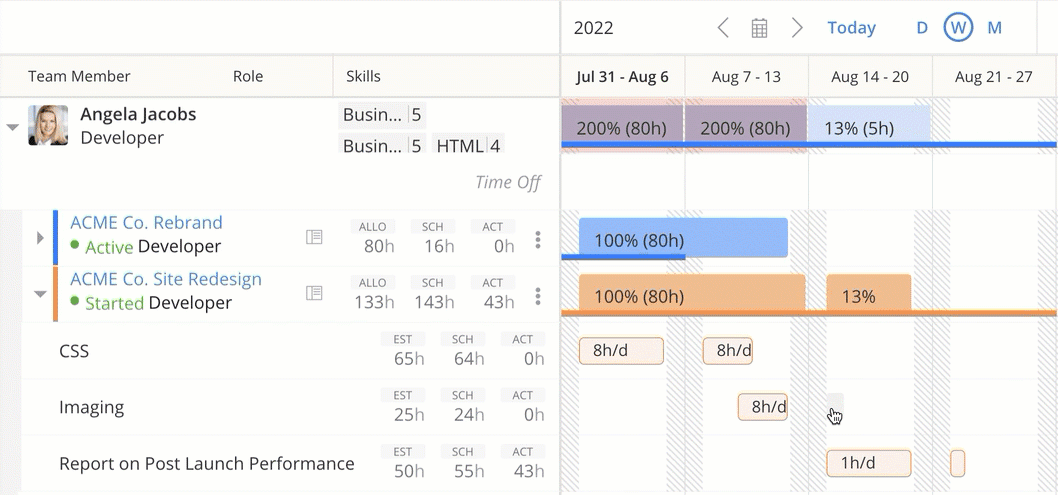
Task: Select the blue ACME Rebrand 100% (80h) allocation bar
Action: pos(683,238)
